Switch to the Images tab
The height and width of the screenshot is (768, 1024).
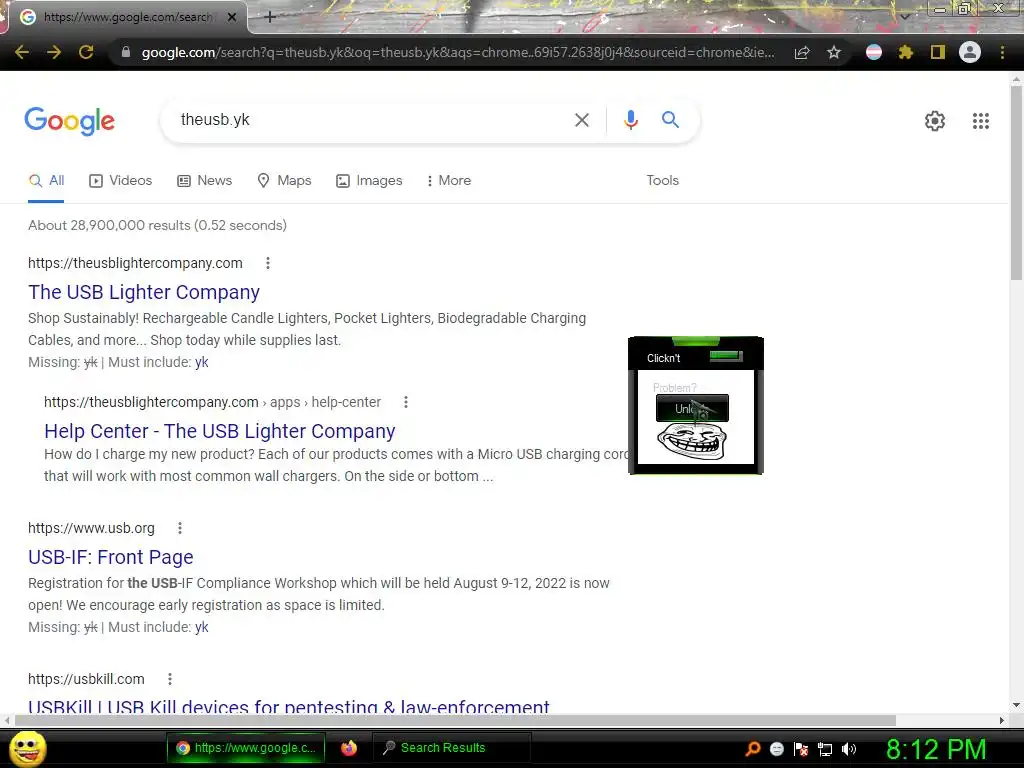369,180
